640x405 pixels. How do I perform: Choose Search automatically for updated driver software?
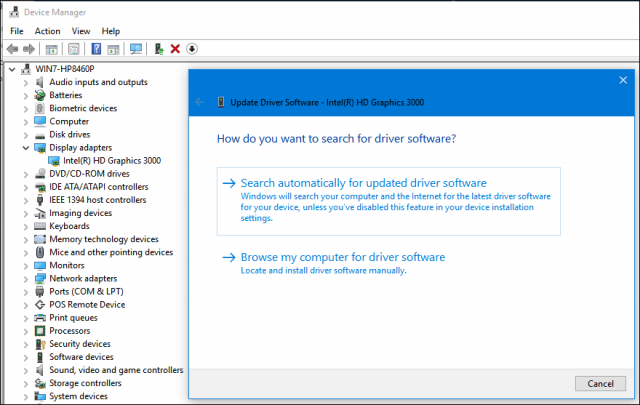click(x=389, y=201)
